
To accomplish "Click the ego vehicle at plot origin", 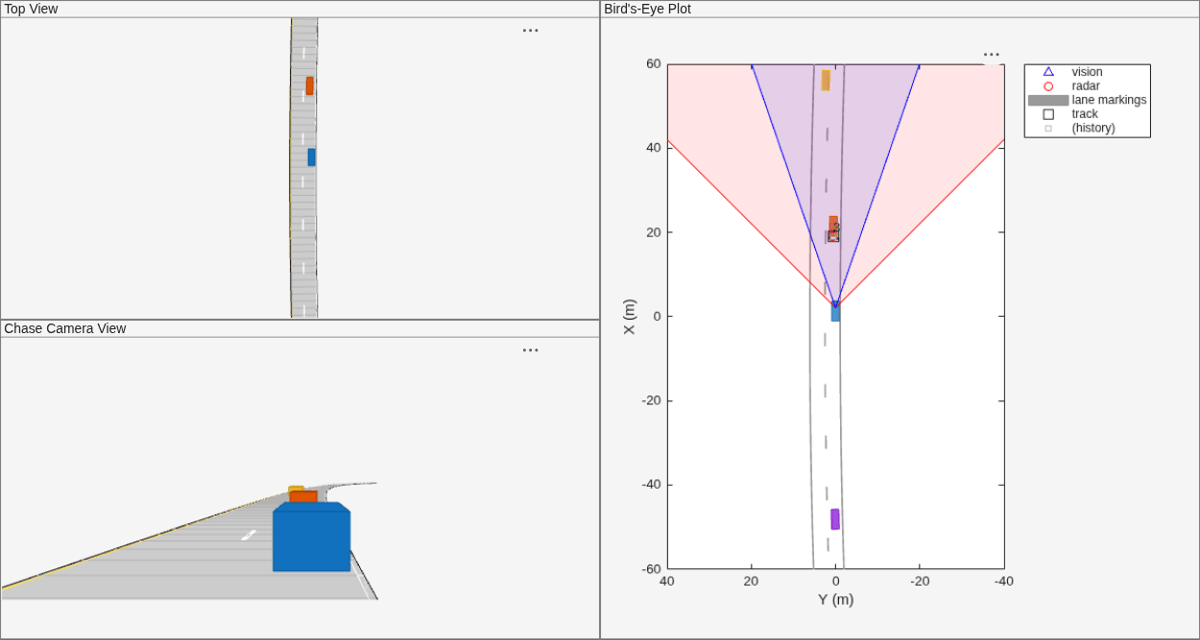I will click(x=836, y=312).
